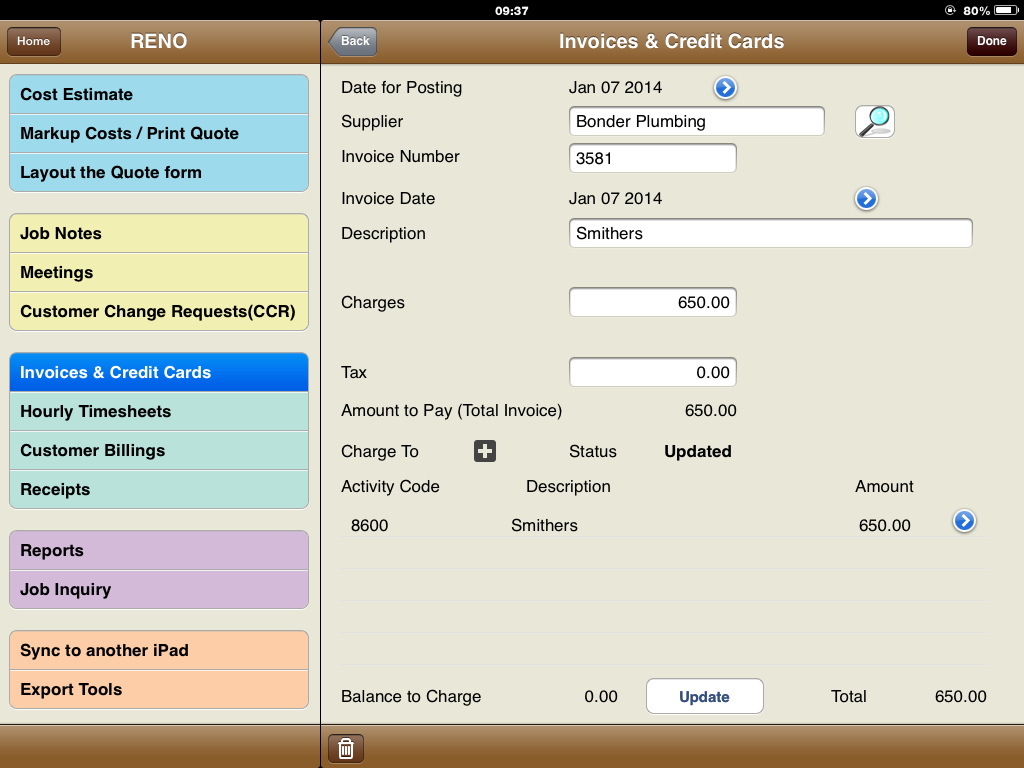Tap the magnifying glass supplier search icon
The image size is (1024, 768).
tap(874, 121)
